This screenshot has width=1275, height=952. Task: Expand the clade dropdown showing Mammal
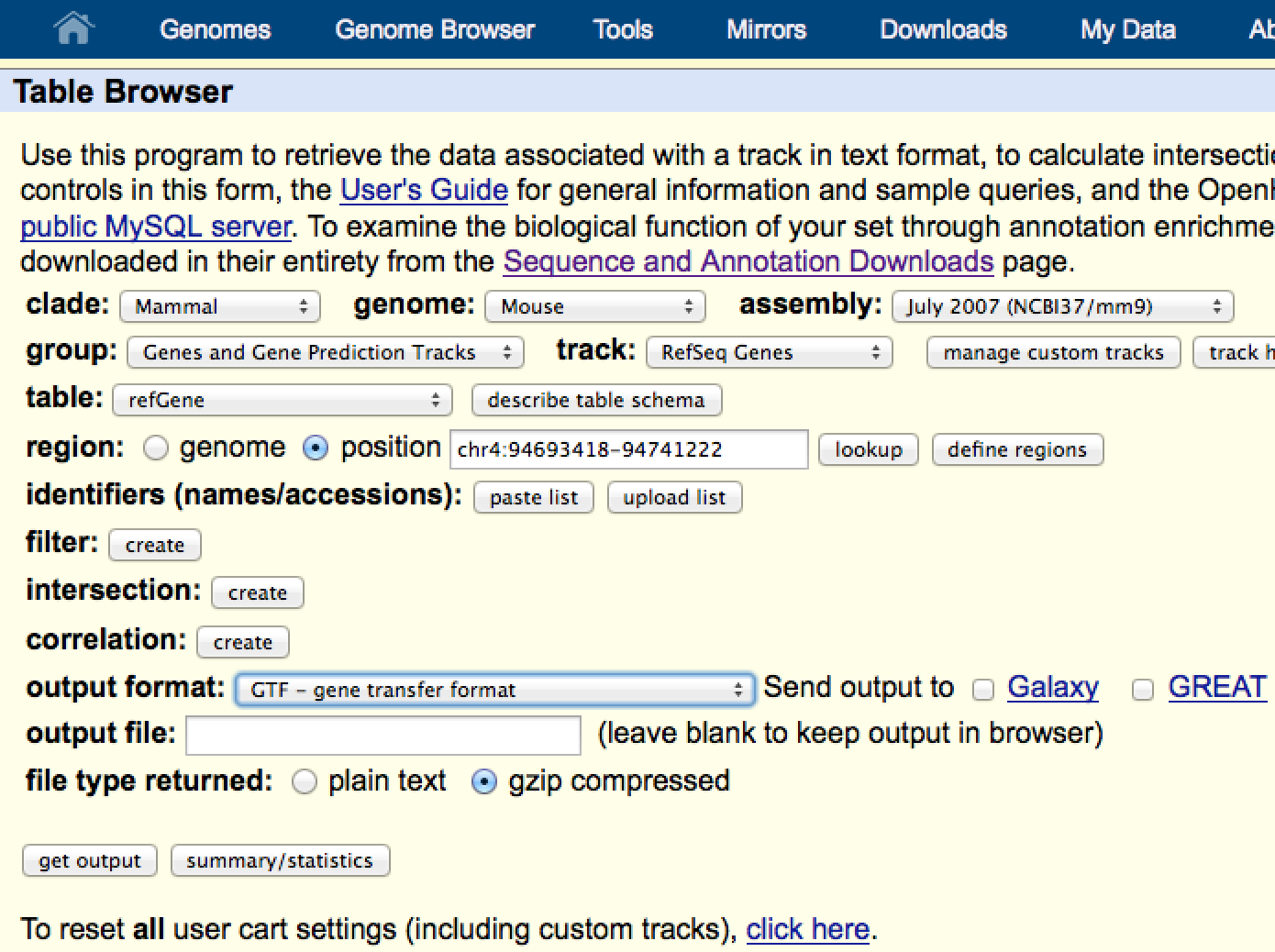coord(220,306)
